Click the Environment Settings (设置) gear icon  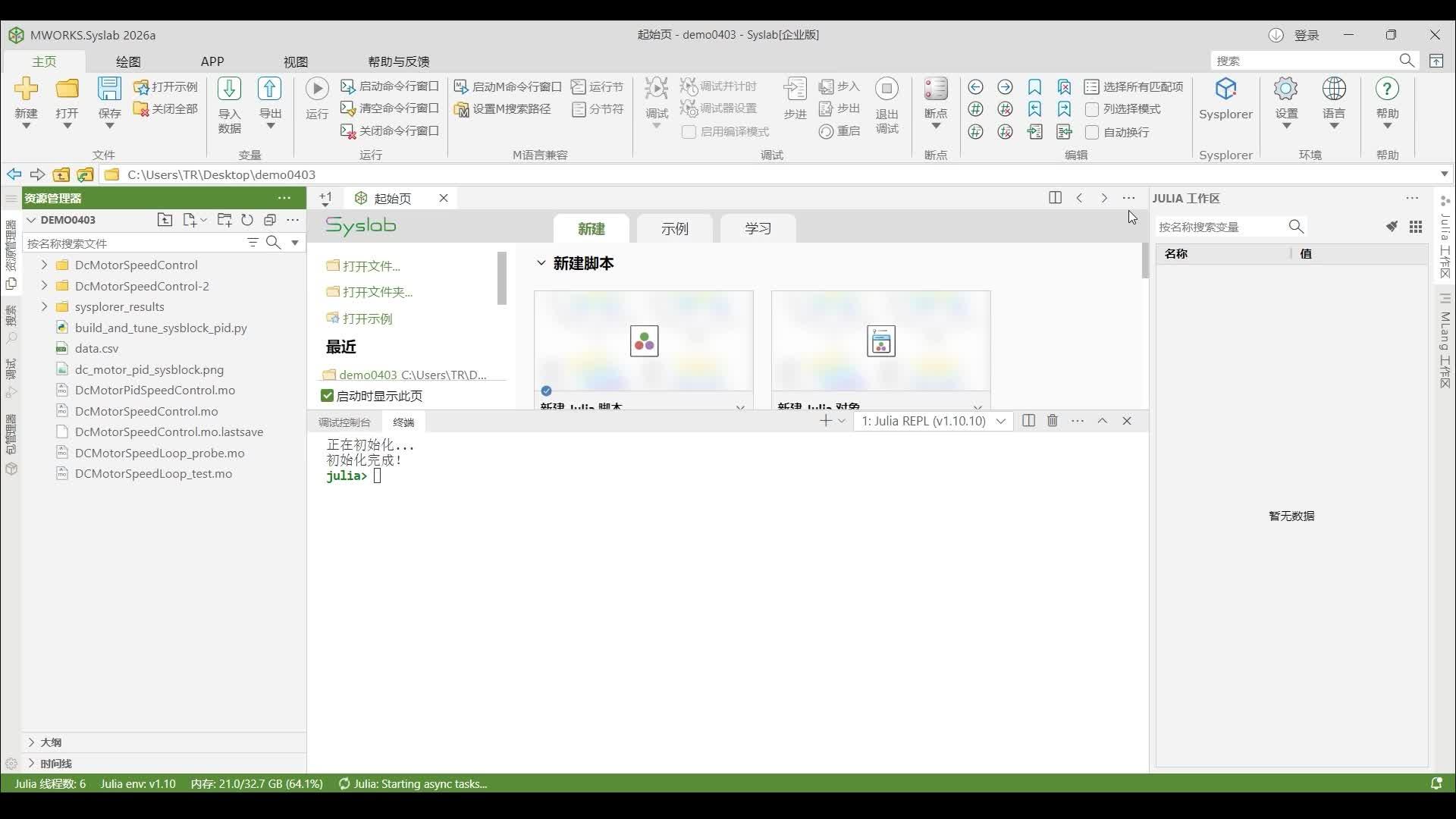tap(1286, 89)
